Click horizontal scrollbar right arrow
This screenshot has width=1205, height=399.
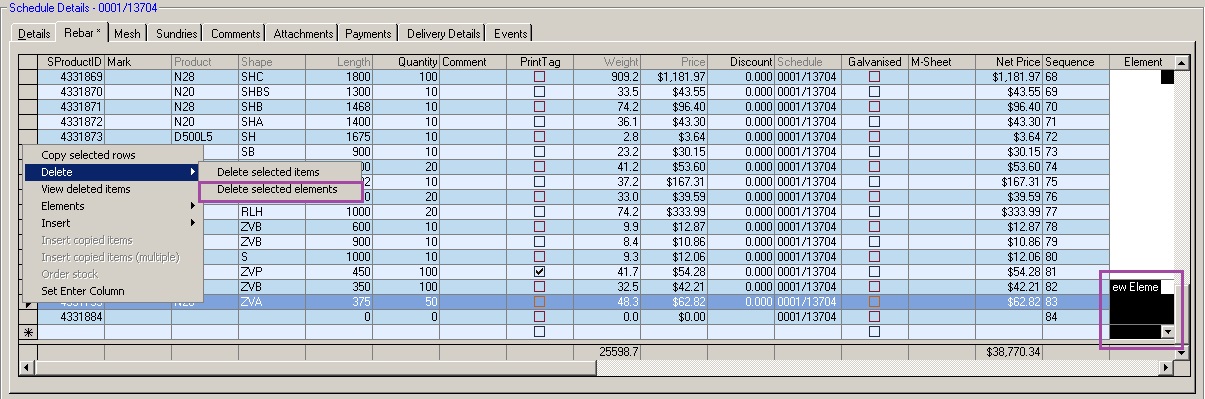point(1166,368)
